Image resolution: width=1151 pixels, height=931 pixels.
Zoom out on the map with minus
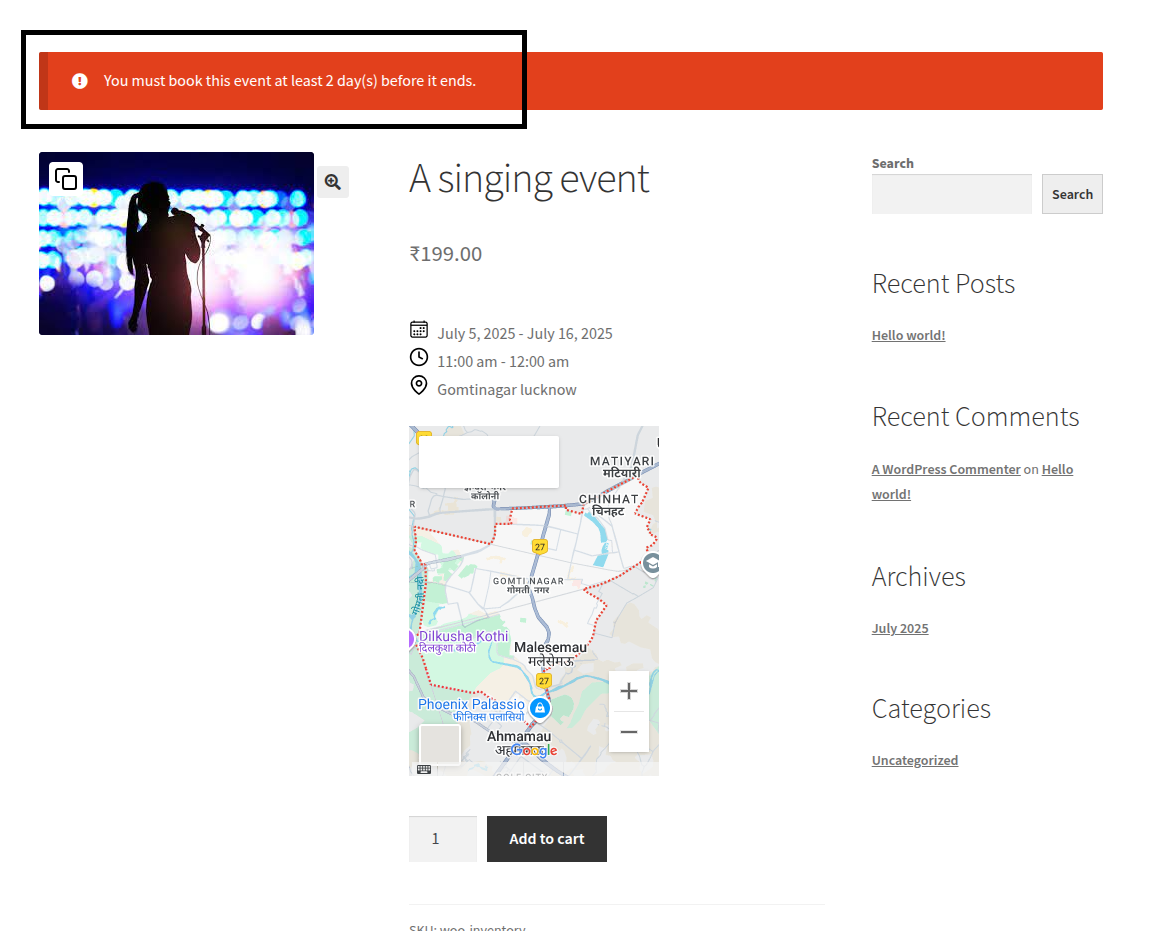point(628,732)
